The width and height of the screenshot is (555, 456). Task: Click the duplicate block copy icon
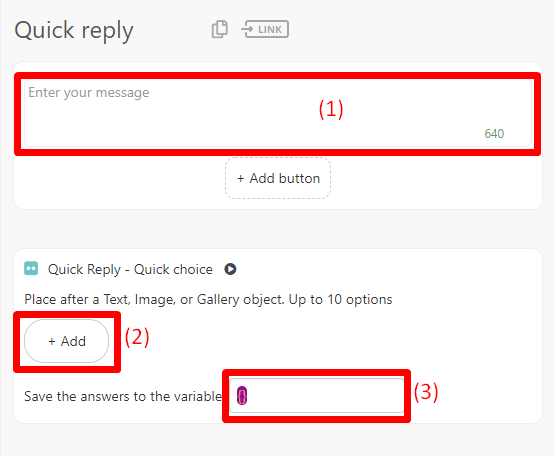pos(219,29)
